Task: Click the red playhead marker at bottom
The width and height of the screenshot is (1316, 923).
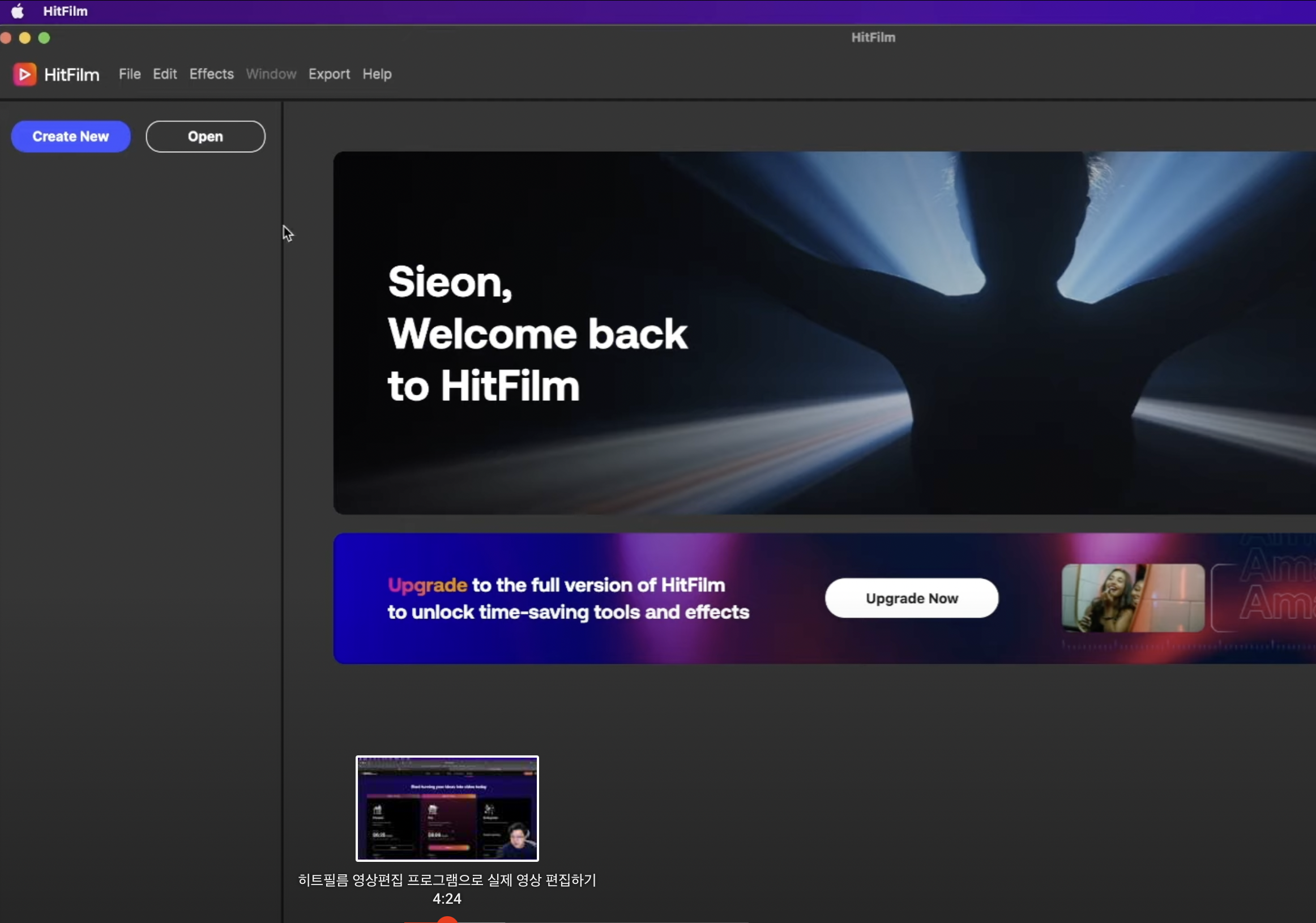Action: click(x=447, y=919)
